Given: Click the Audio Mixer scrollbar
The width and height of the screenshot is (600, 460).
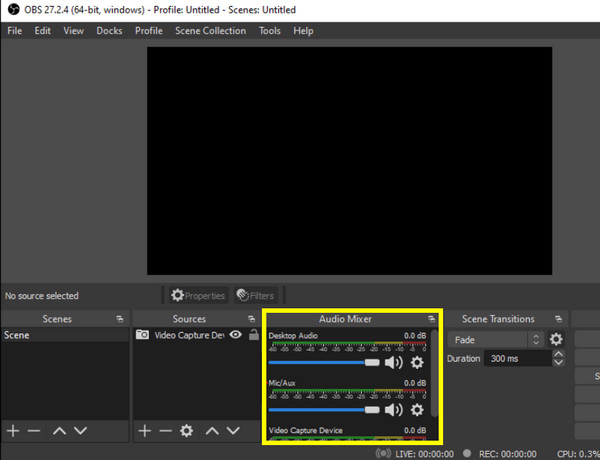Looking at the screenshot, I should 434,373.
